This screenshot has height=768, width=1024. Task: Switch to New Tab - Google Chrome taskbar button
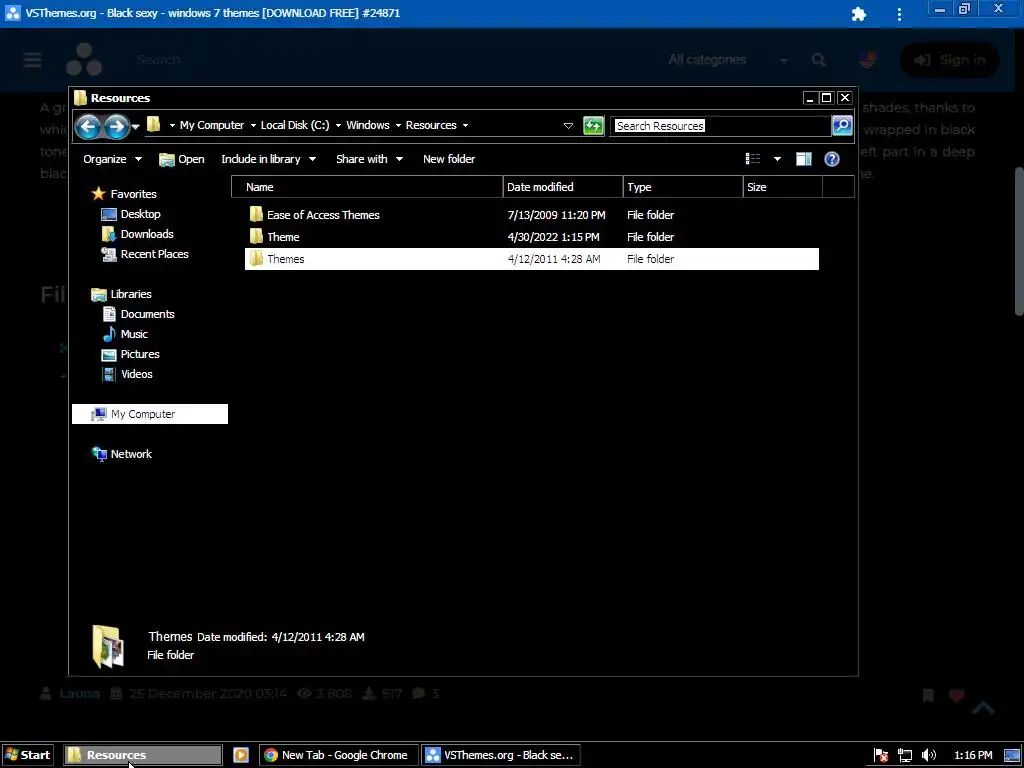click(x=337, y=755)
